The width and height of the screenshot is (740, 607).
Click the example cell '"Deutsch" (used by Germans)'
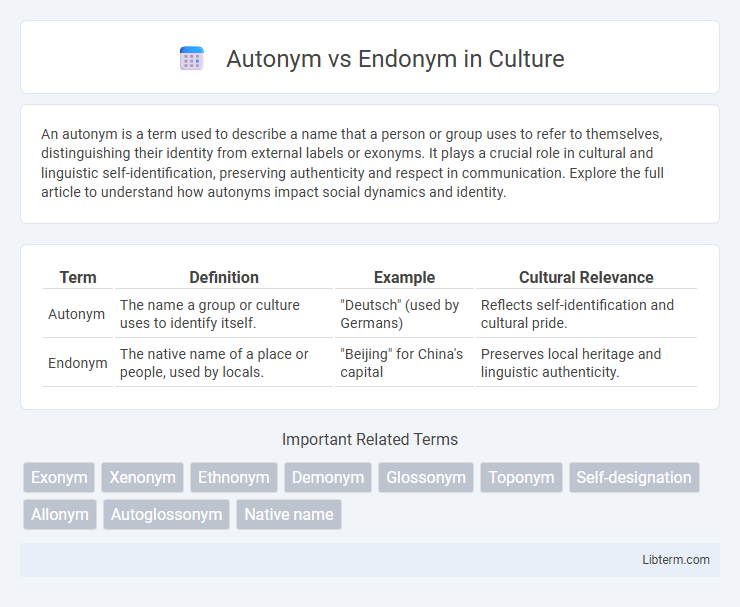point(404,314)
